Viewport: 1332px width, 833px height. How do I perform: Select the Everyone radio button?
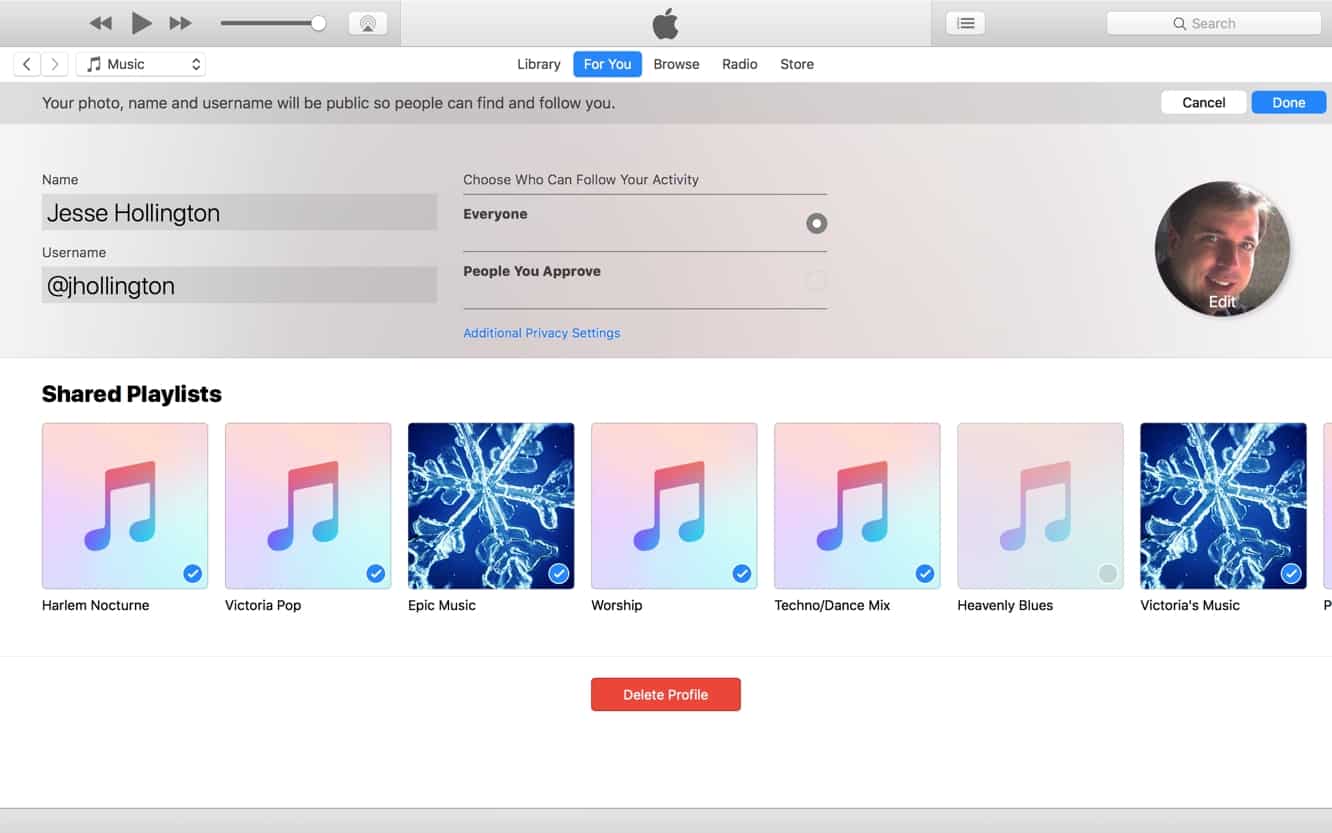[x=817, y=223]
